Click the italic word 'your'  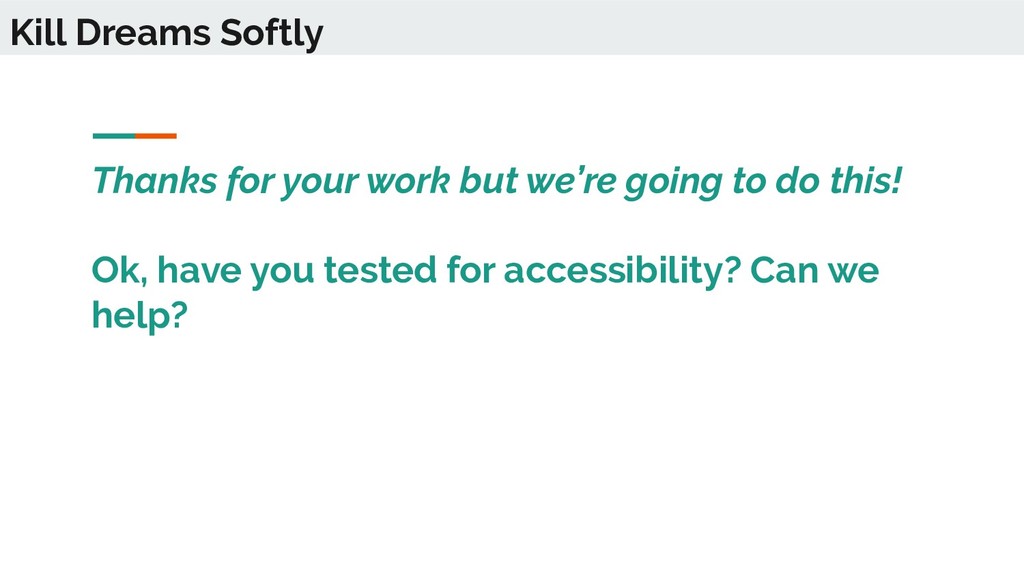point(320,183)
